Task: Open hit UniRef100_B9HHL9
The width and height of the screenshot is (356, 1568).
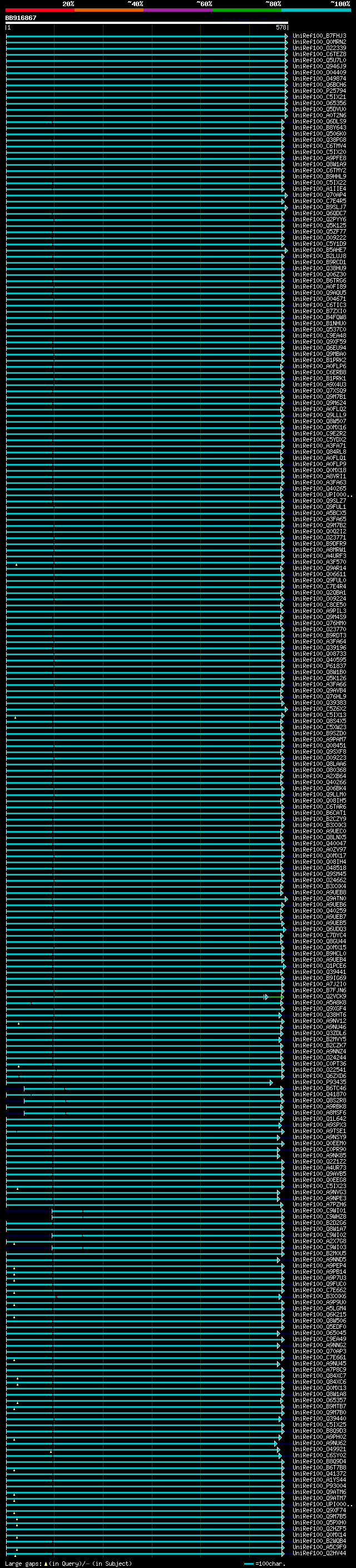Action: (319, 176)
